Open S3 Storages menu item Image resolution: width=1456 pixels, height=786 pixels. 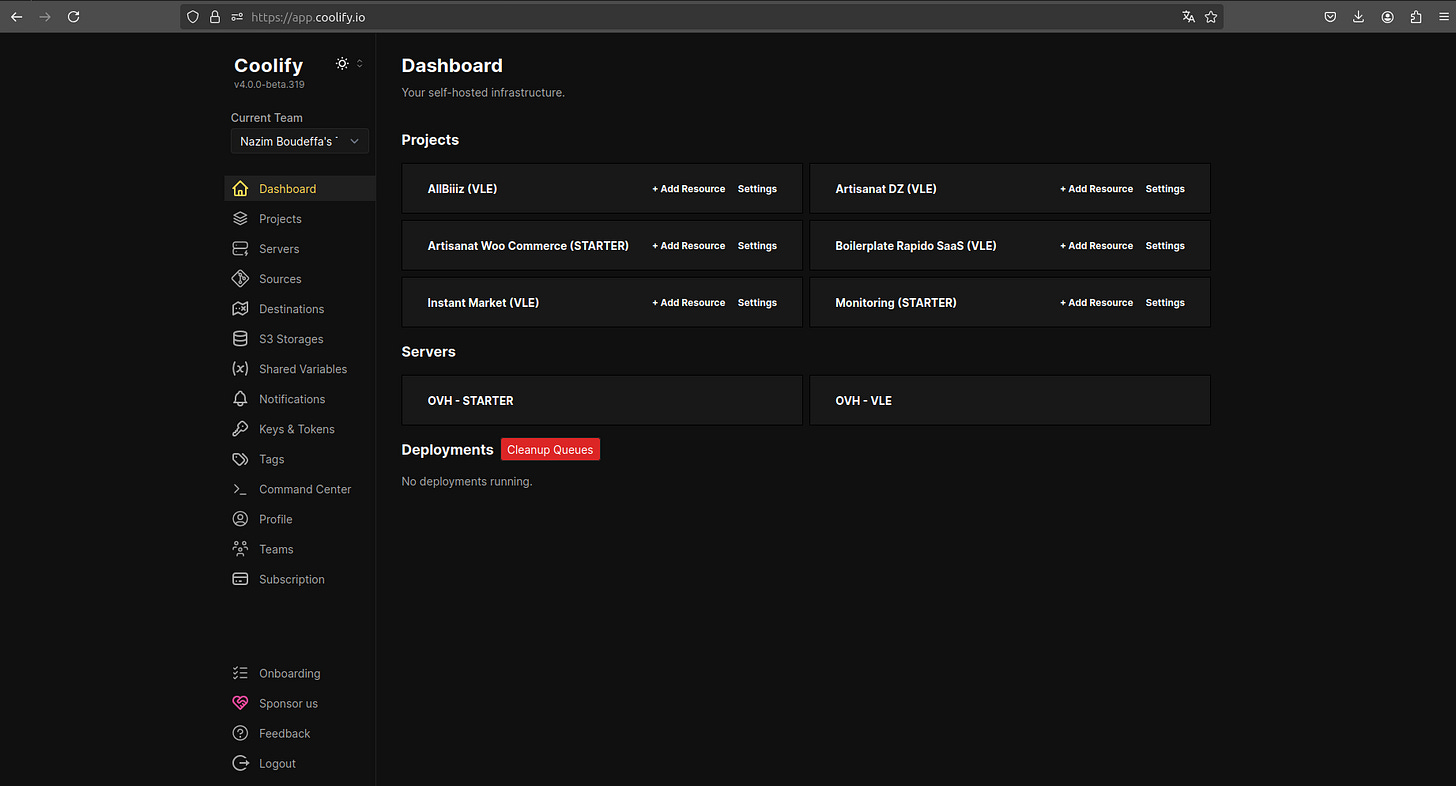click(300, 338)
